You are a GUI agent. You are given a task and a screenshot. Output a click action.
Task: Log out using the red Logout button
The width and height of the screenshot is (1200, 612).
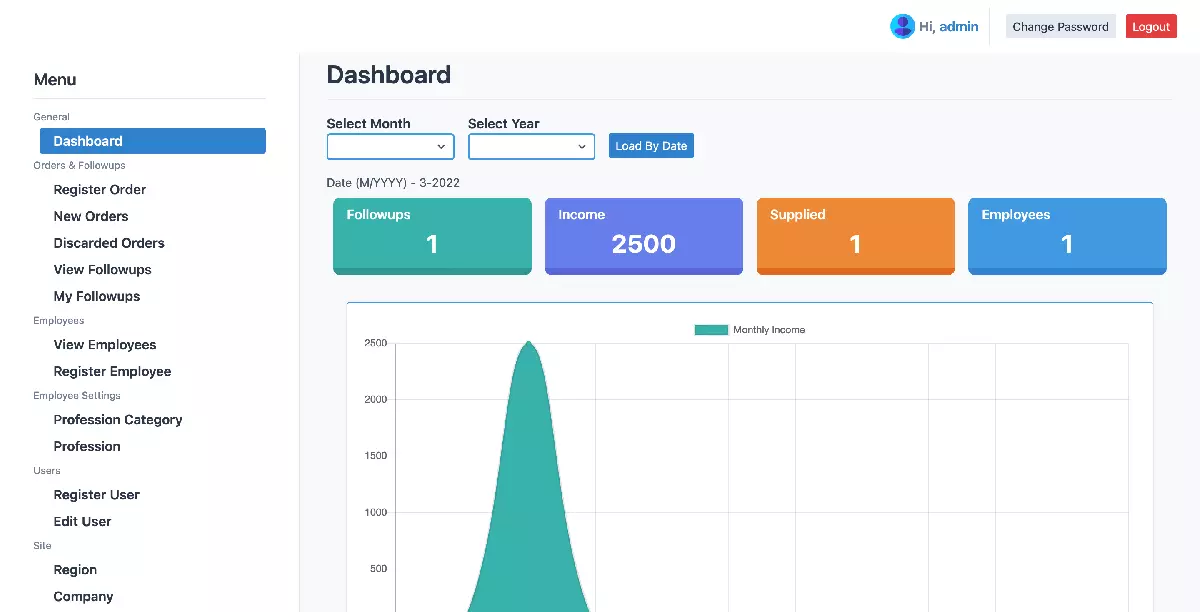click(1151, 27)
